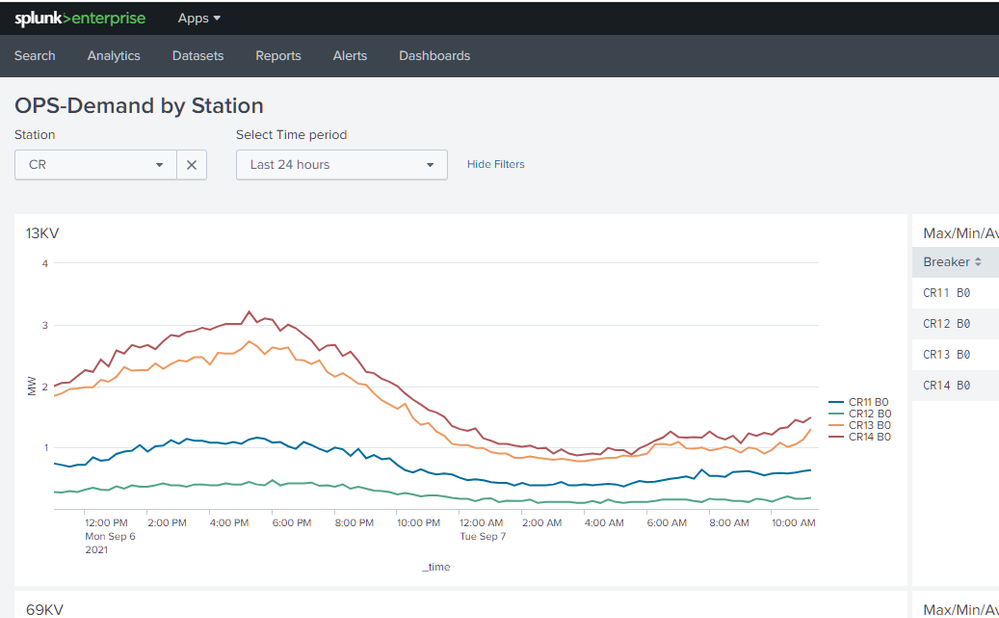
Task: Click the Splunk Enterprise logo
Action: [80, 18]
